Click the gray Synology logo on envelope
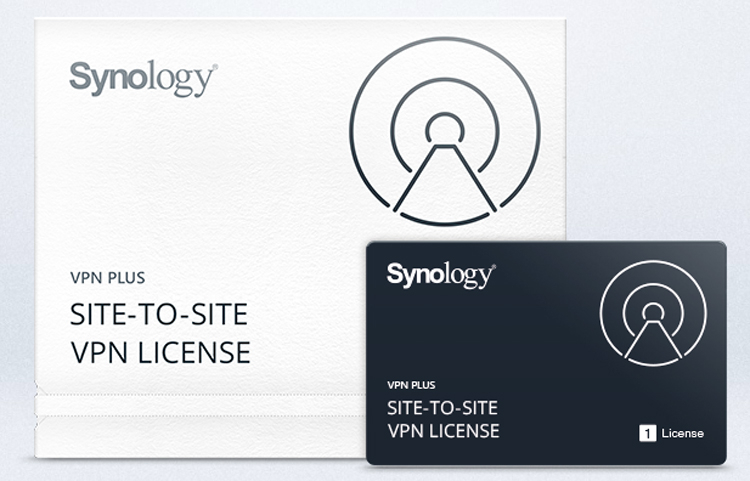 point(143,79)
